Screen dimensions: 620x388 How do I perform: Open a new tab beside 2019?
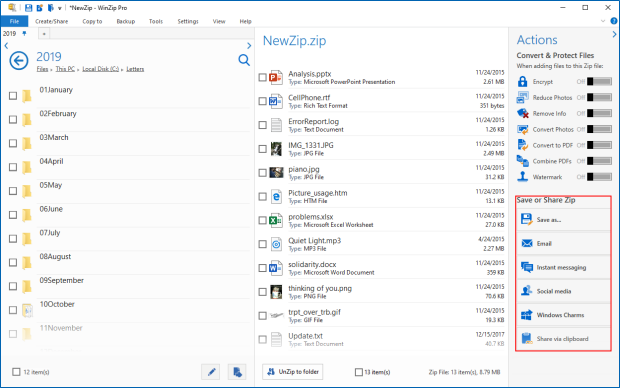pos(44,34)
